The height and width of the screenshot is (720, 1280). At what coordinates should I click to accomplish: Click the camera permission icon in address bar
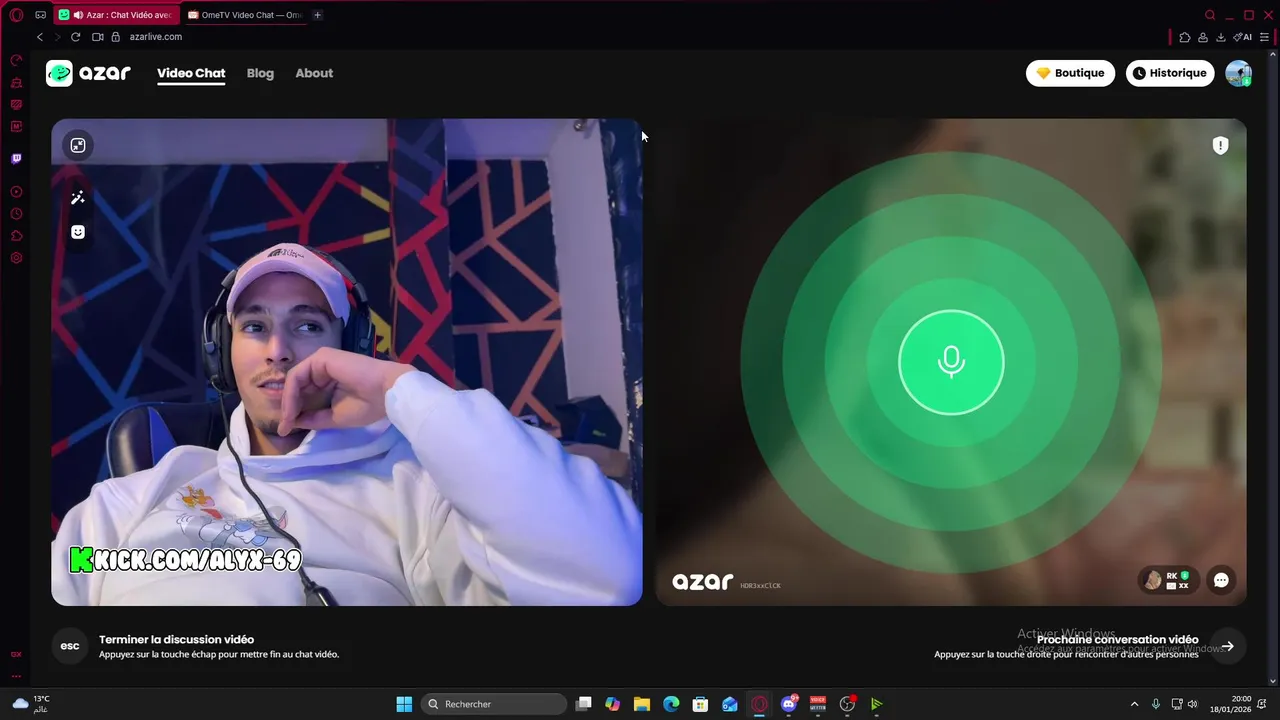(98, 37)
